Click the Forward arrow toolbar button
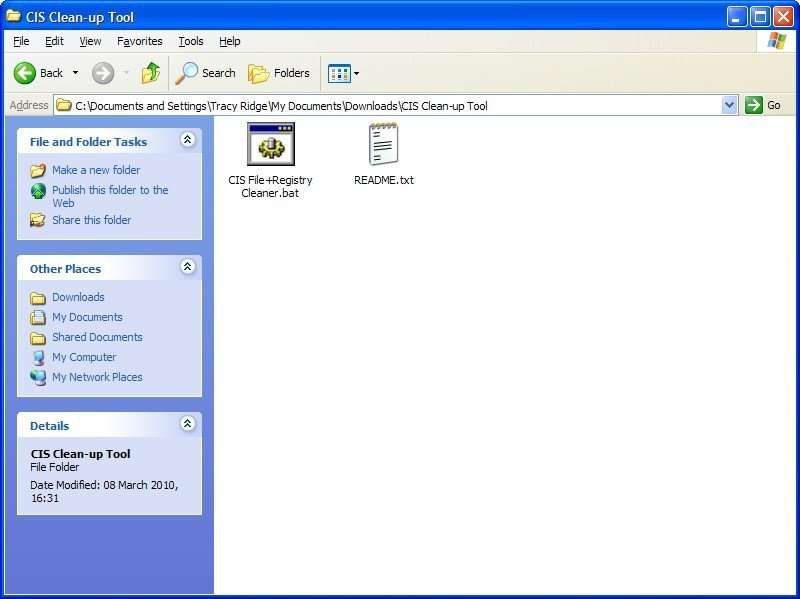 pos(102,73)
